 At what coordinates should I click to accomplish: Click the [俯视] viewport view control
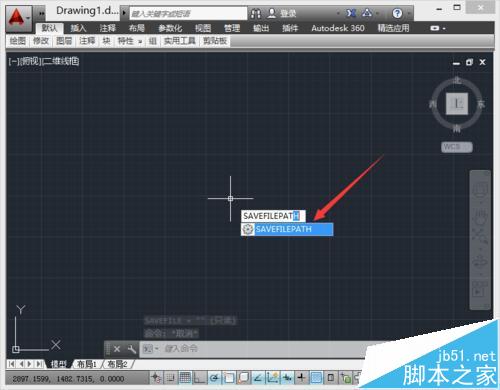30,61
